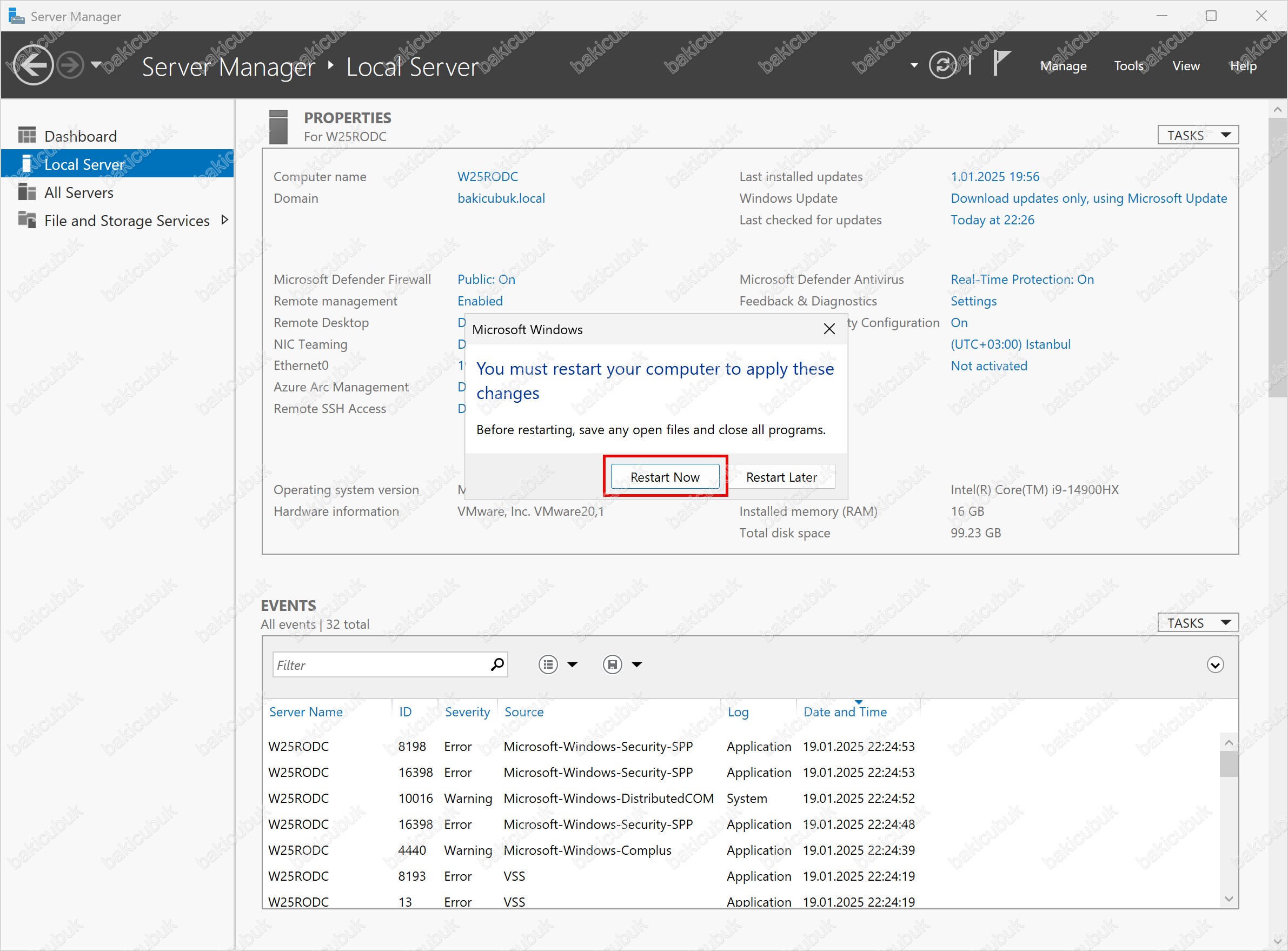Select All Servers in the sidebar
The width and height of the screenshot is (1288, 951).
point(117,192)
